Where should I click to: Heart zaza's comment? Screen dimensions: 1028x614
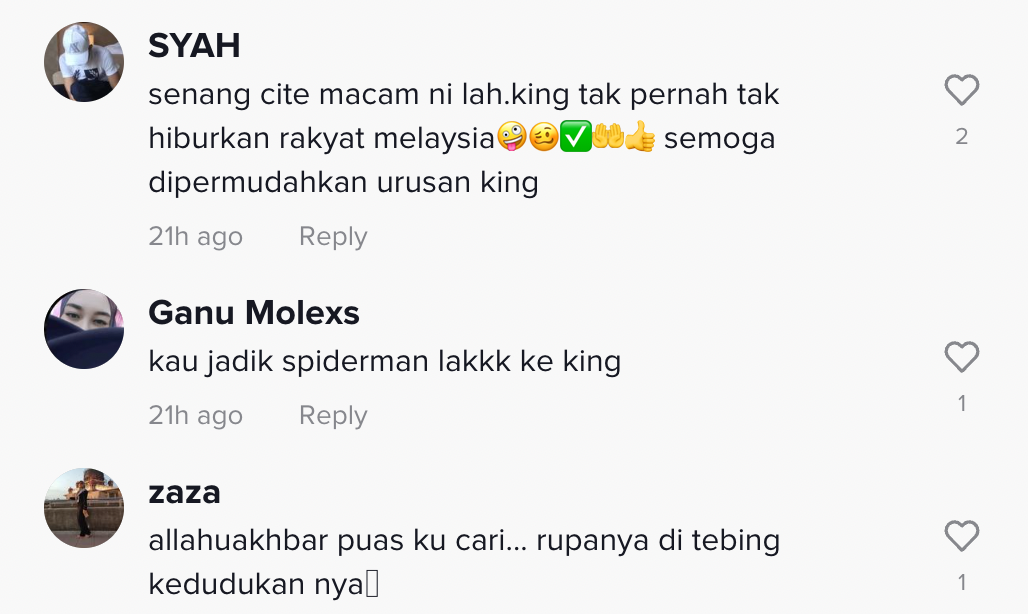[961, 537]
